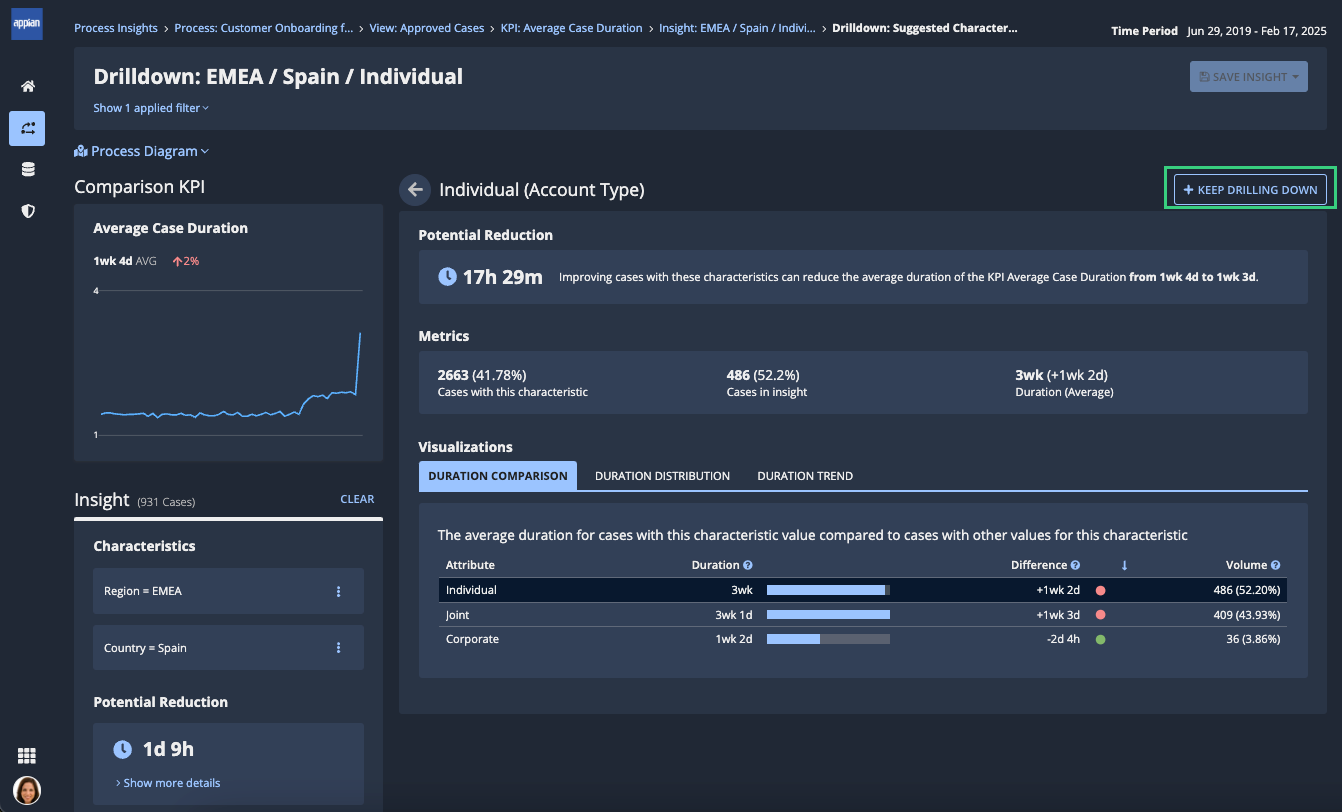Click the clock icon beside 1d 9h
1342x812 pixels.
[x=122, y=749]
